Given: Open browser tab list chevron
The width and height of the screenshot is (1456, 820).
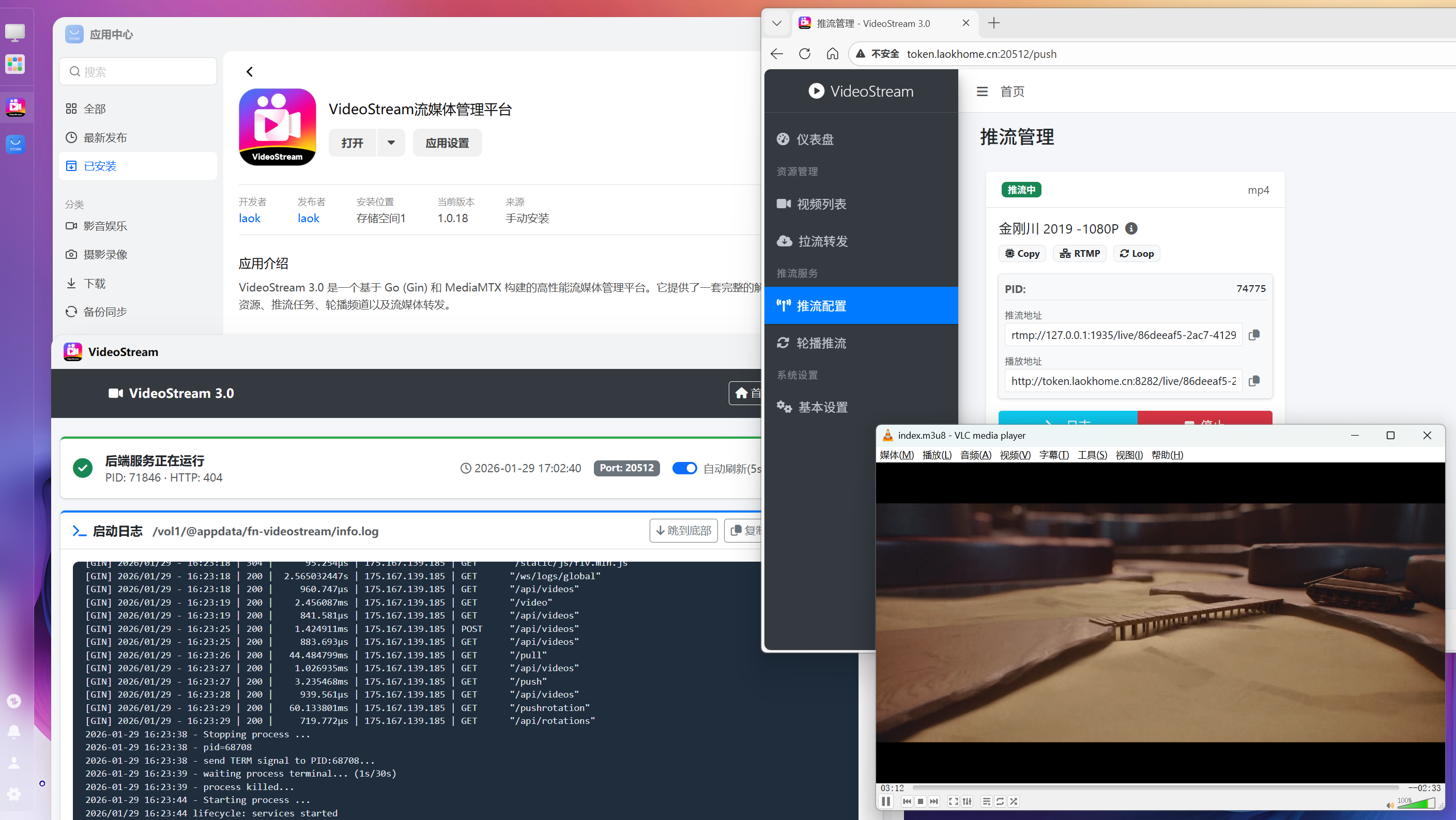Looking at the screenshot, I should click(777, 23).
